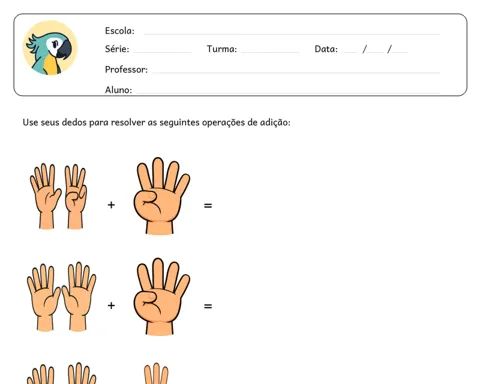Click the Escola label text
The height and width of the screenshot is (384, 480).
[x=120, y=31]
